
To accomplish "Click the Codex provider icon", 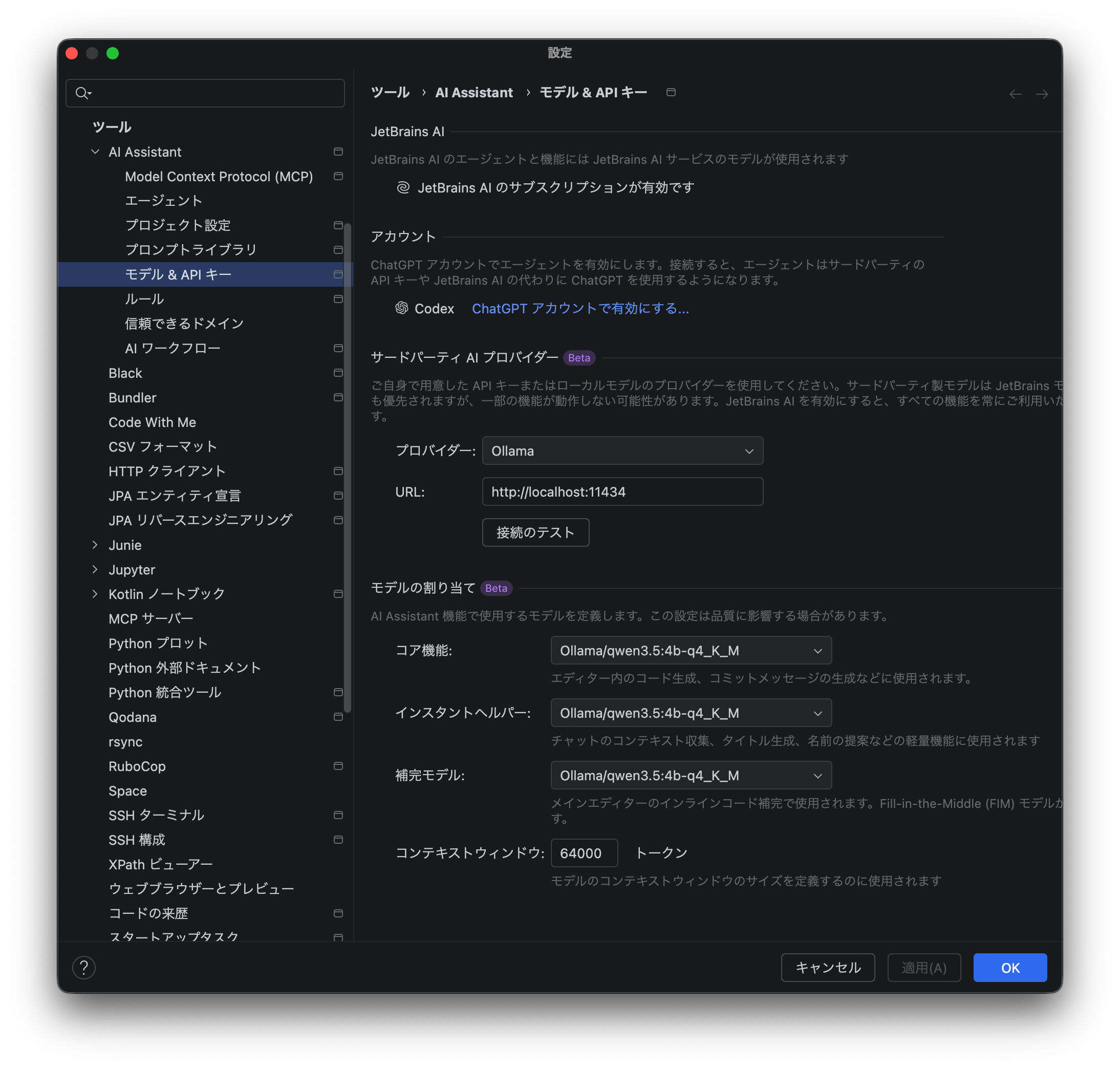I will [402, 308].
